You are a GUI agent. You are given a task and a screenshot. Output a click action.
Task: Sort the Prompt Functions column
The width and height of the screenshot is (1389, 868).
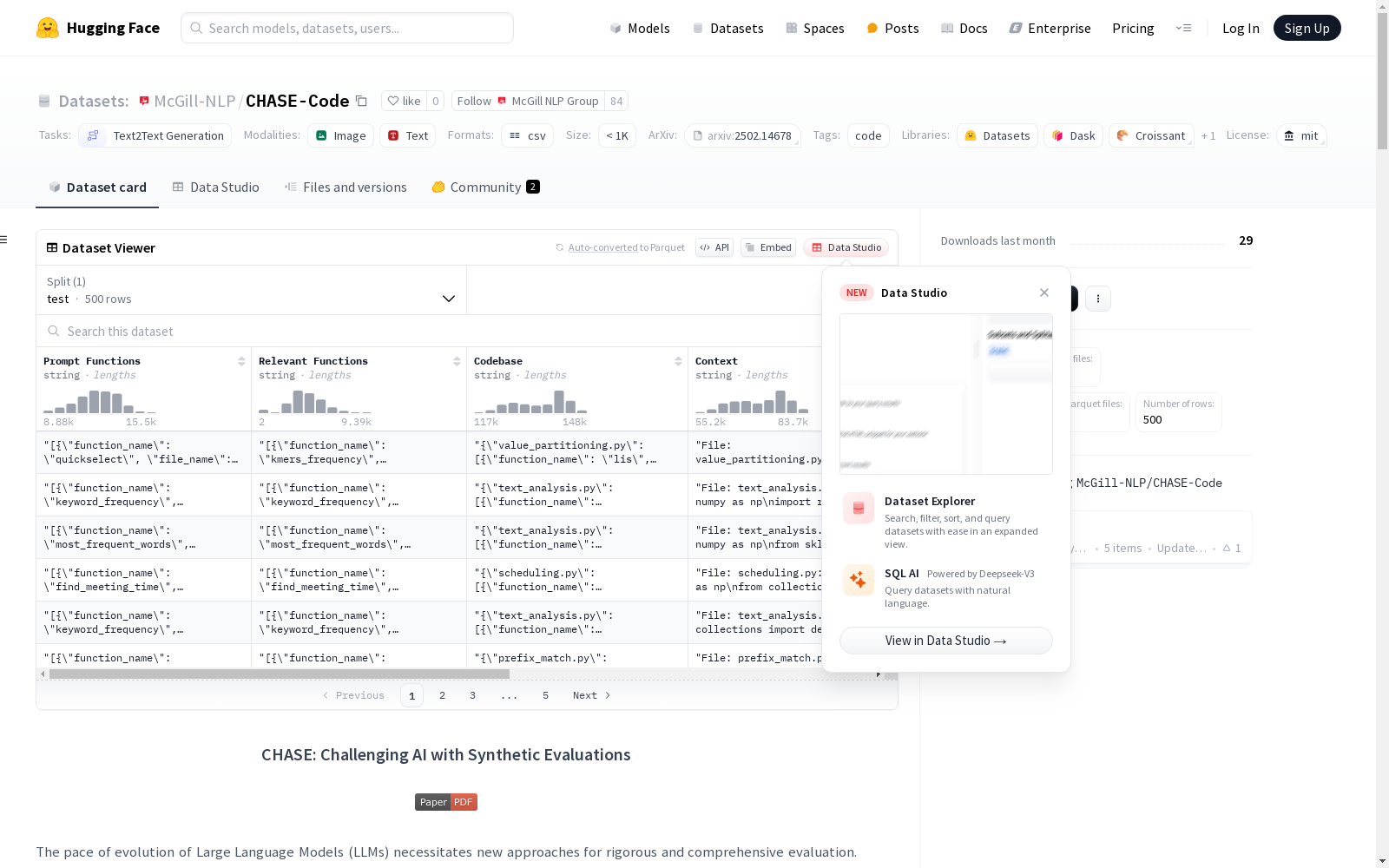click(241, 361)
